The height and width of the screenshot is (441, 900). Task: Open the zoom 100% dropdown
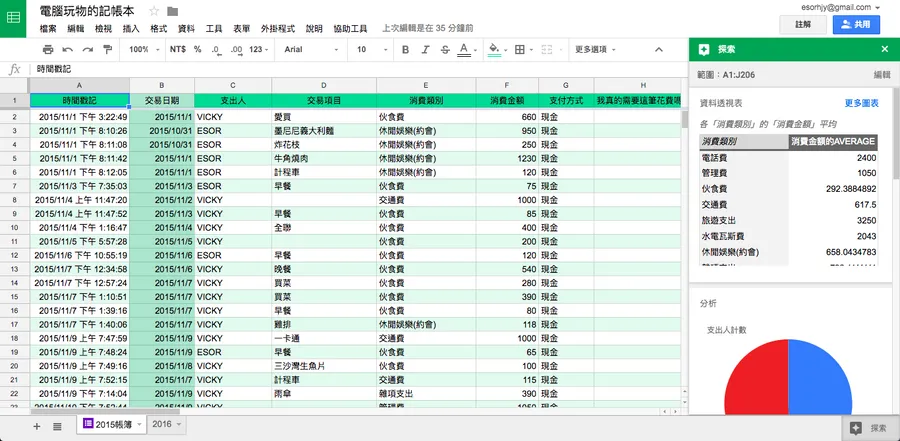[x=145, y=49]
